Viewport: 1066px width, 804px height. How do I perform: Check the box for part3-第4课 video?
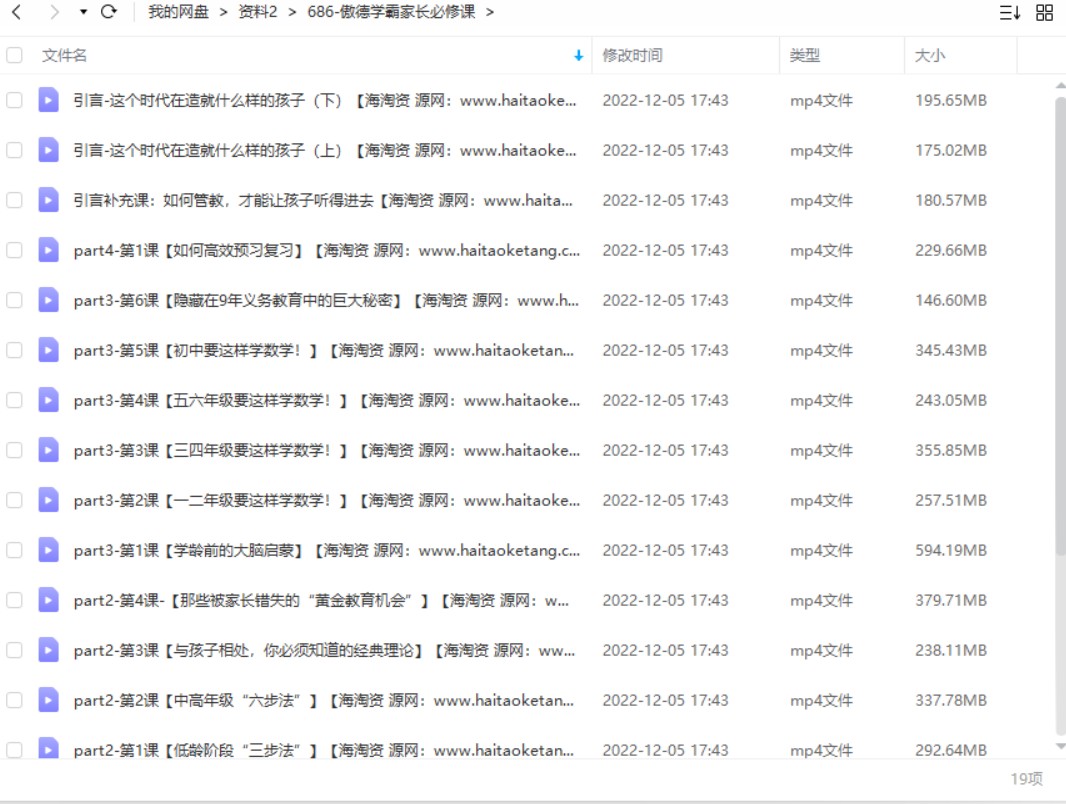(x=14, y=400)
